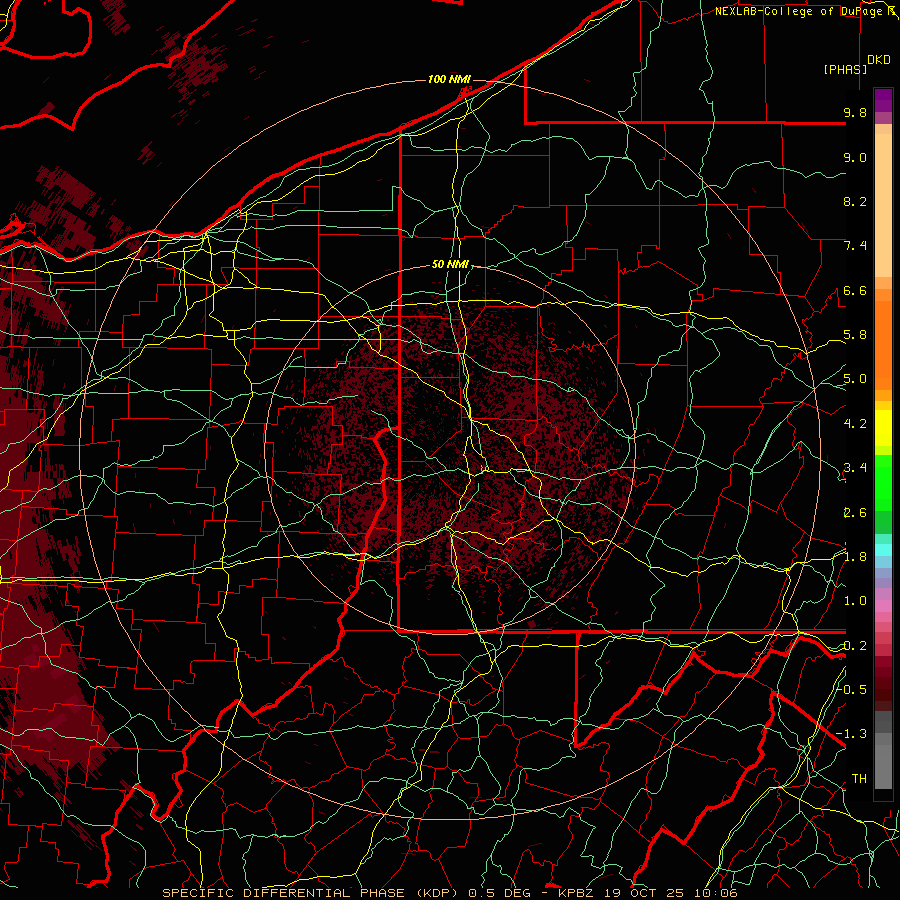The image size is (900, 900).
Task: Select the 5.8 scale value
Action: 855,335
